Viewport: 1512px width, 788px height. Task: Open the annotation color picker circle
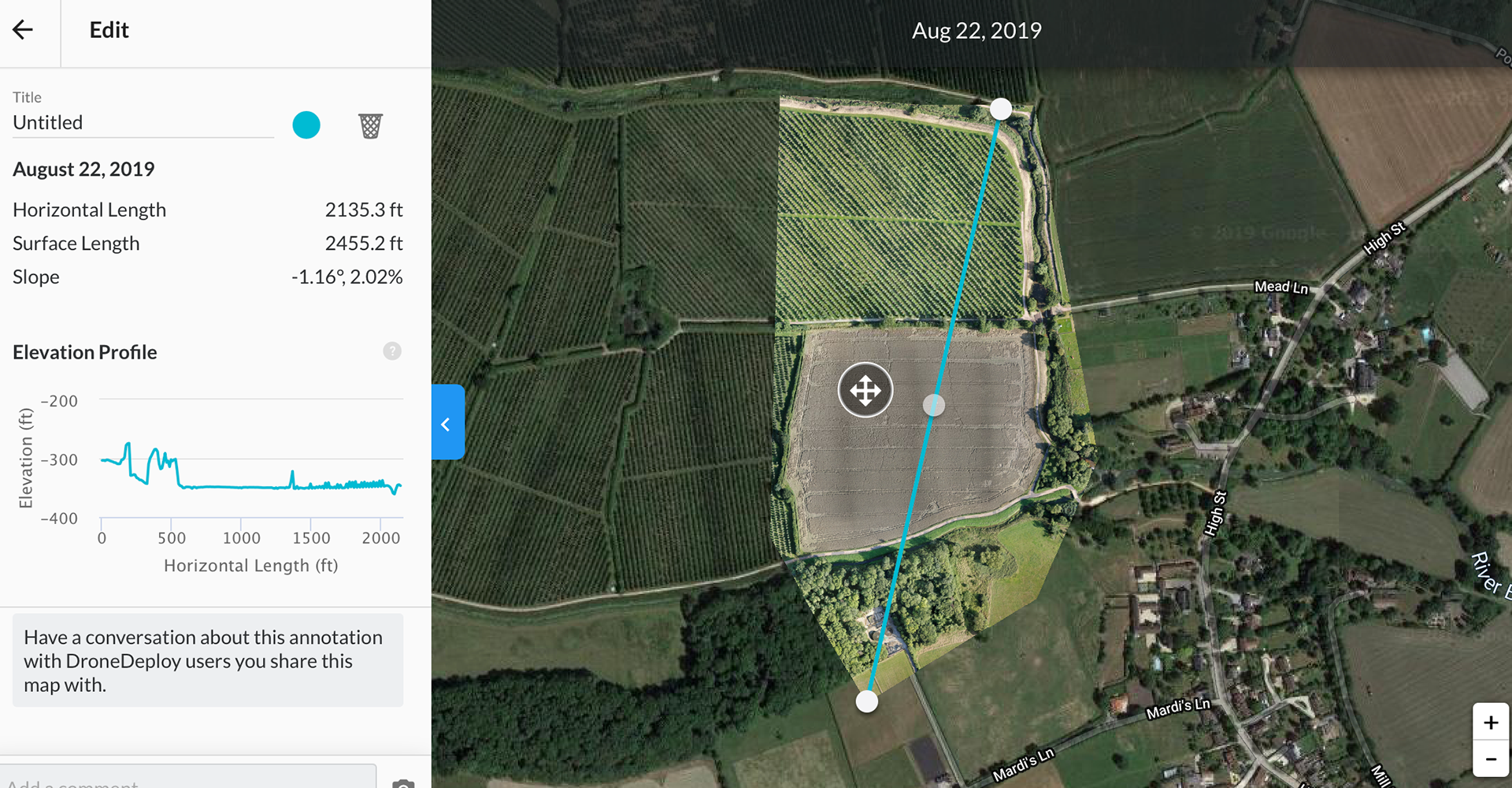306,125
